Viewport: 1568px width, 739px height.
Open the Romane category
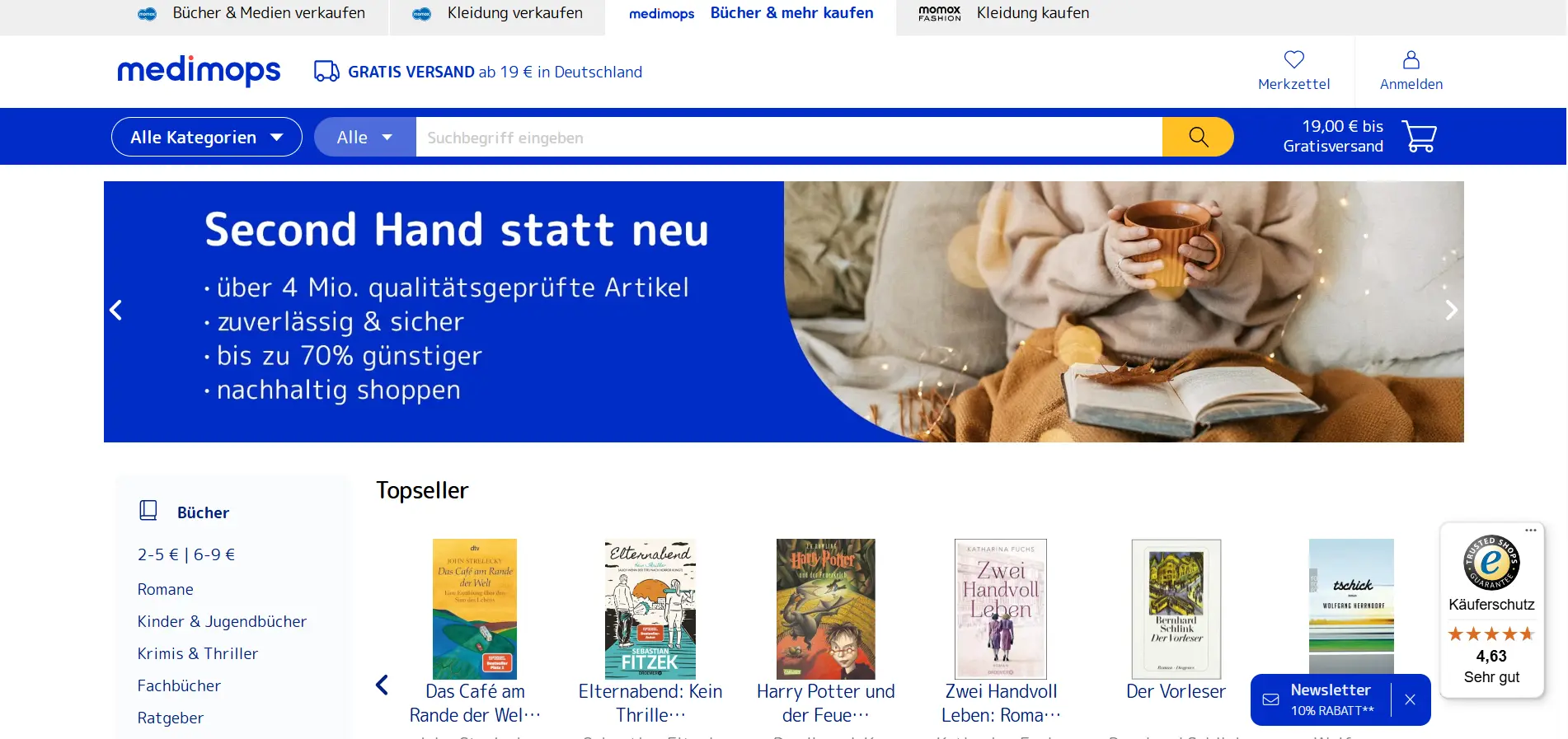click(166, 589)
